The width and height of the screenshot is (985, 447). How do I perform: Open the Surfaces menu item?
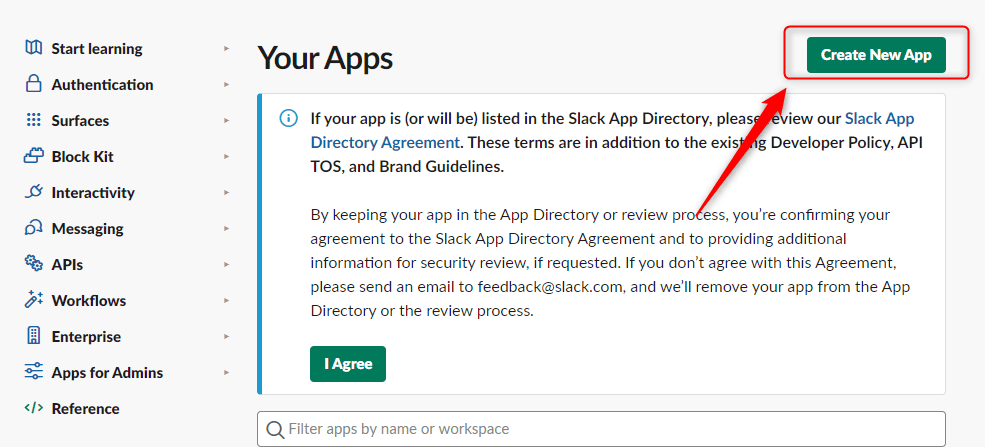80,121
